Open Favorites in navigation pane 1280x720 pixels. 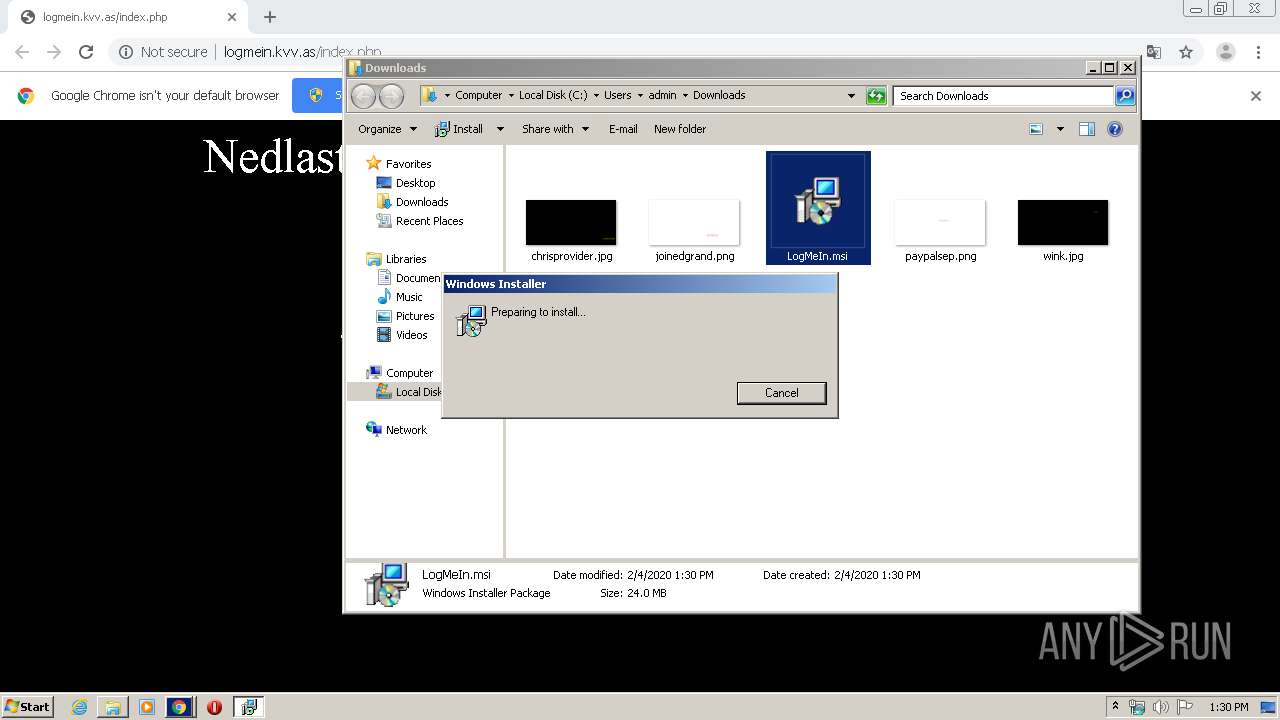(408, 164)
